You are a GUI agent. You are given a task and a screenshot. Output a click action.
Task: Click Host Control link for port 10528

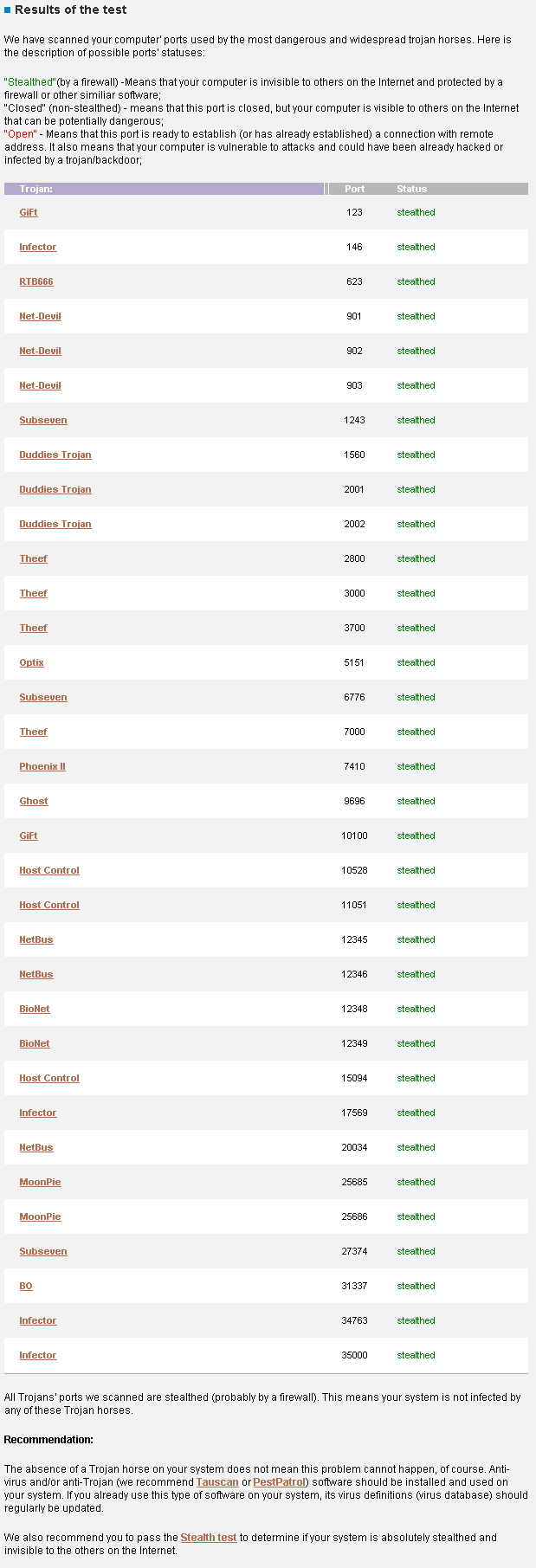click(49, 870)
